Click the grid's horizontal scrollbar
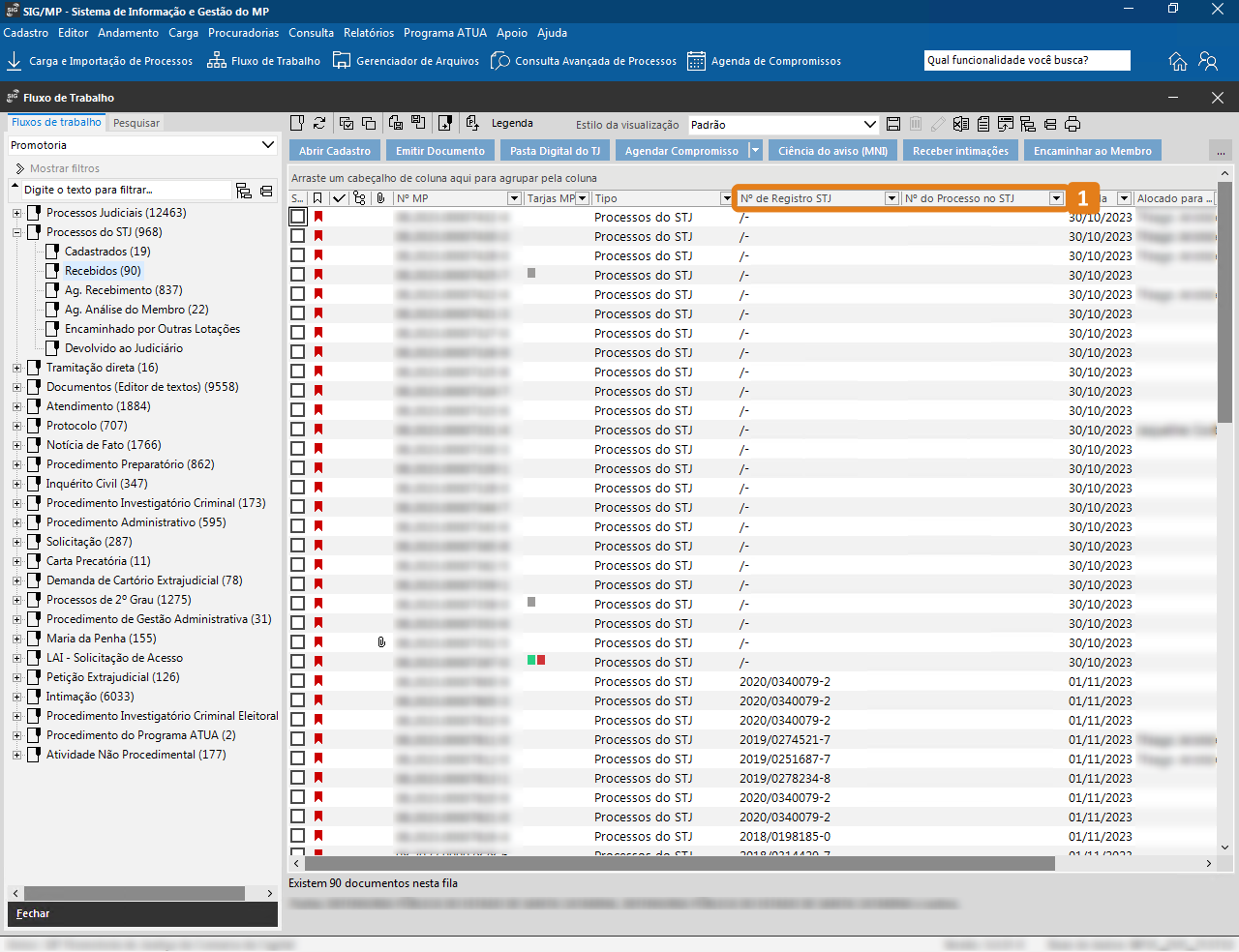The width and height of the screenshot is (1239, 952). click(679, 863)
